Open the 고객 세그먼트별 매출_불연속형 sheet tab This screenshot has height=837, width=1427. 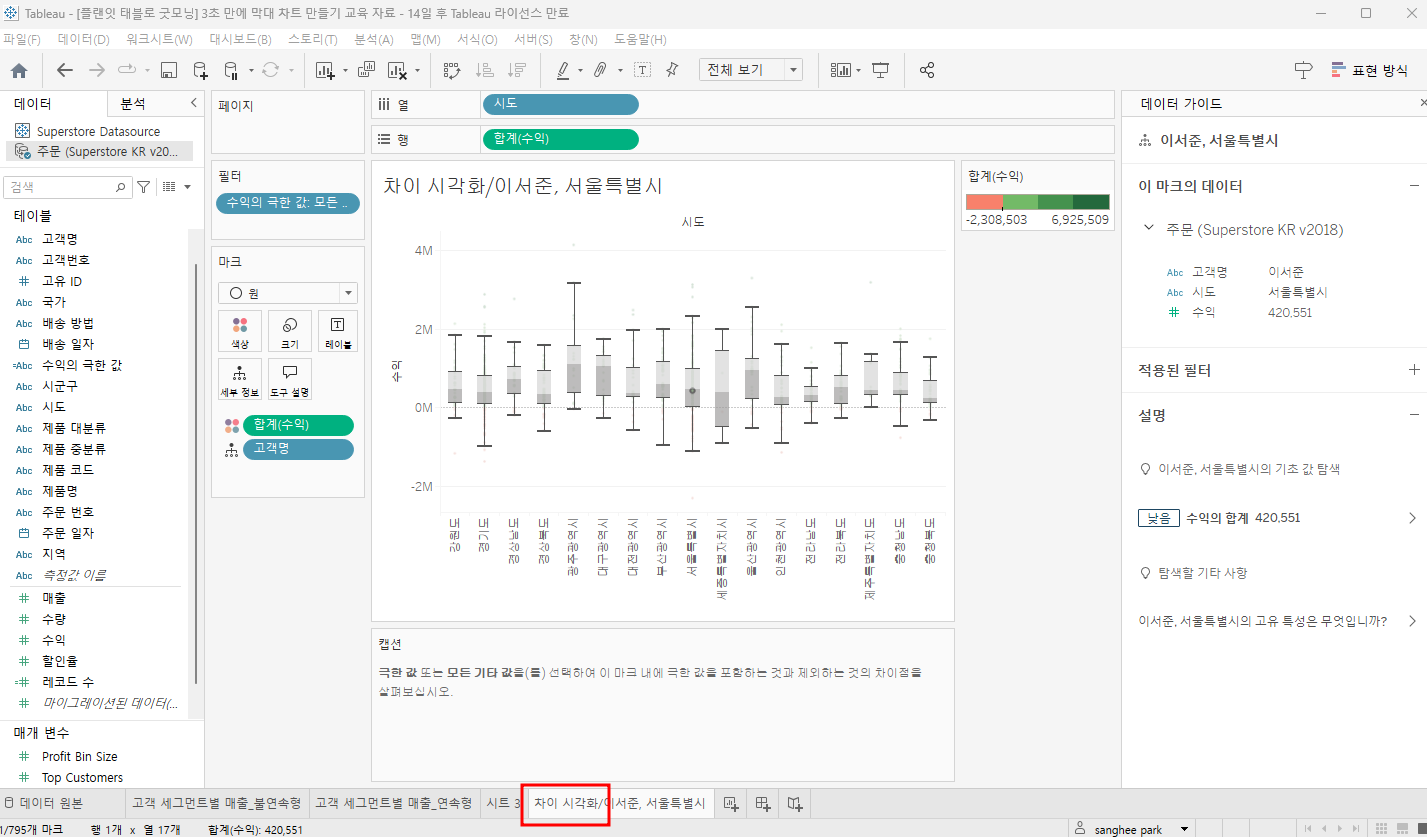(x=216, y=803)
